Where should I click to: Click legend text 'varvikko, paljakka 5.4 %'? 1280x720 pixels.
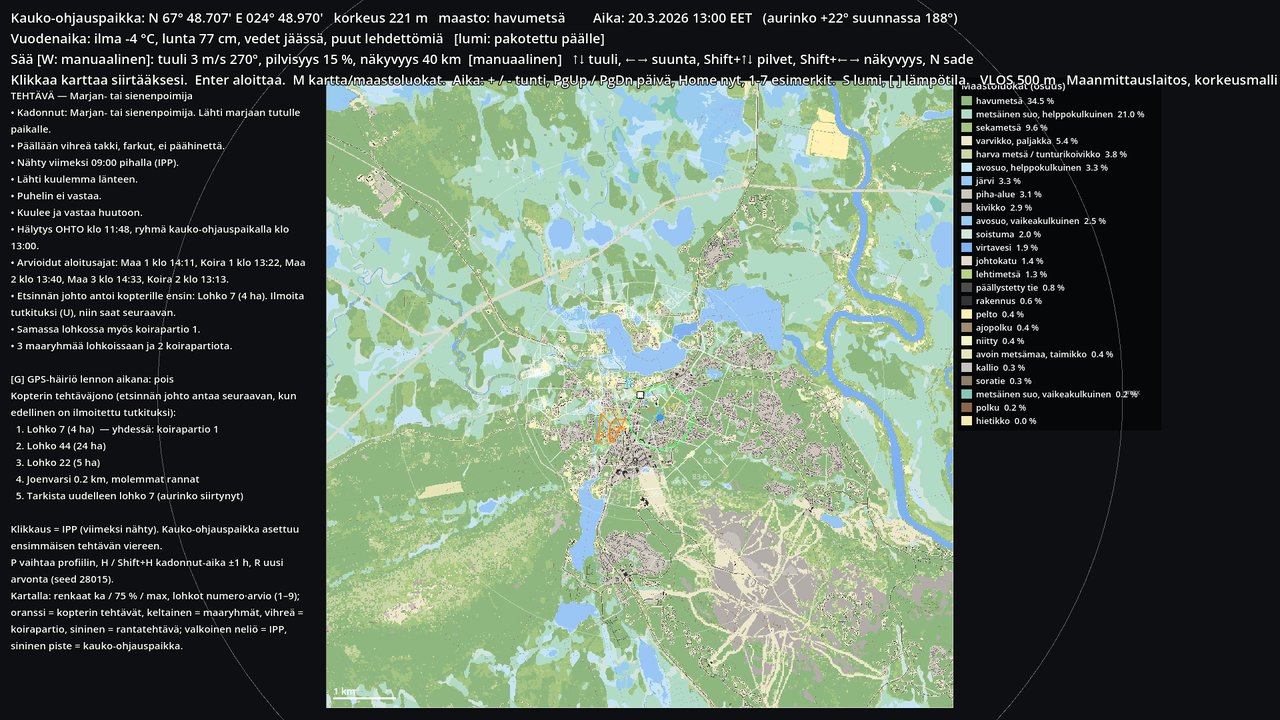click(1027, 141)
